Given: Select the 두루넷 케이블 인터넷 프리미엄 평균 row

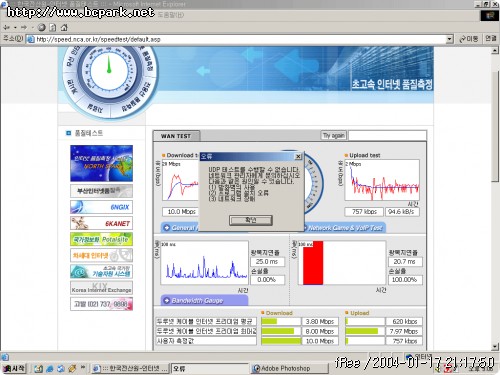Looking at the screenshot, I should click(x=206, y=321).
